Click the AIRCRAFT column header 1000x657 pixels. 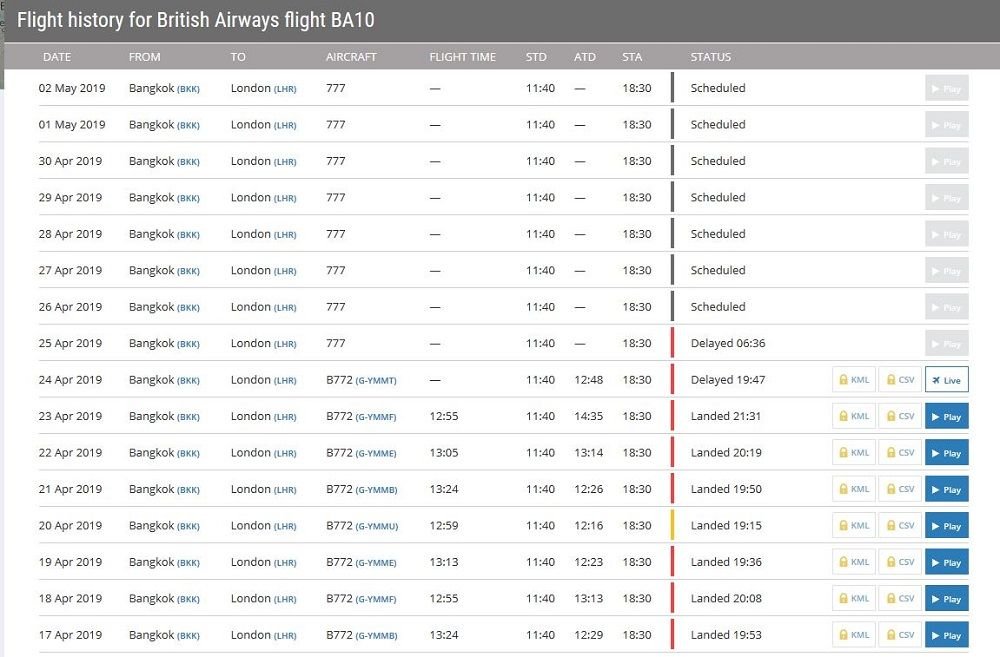(x=351, y=57)
